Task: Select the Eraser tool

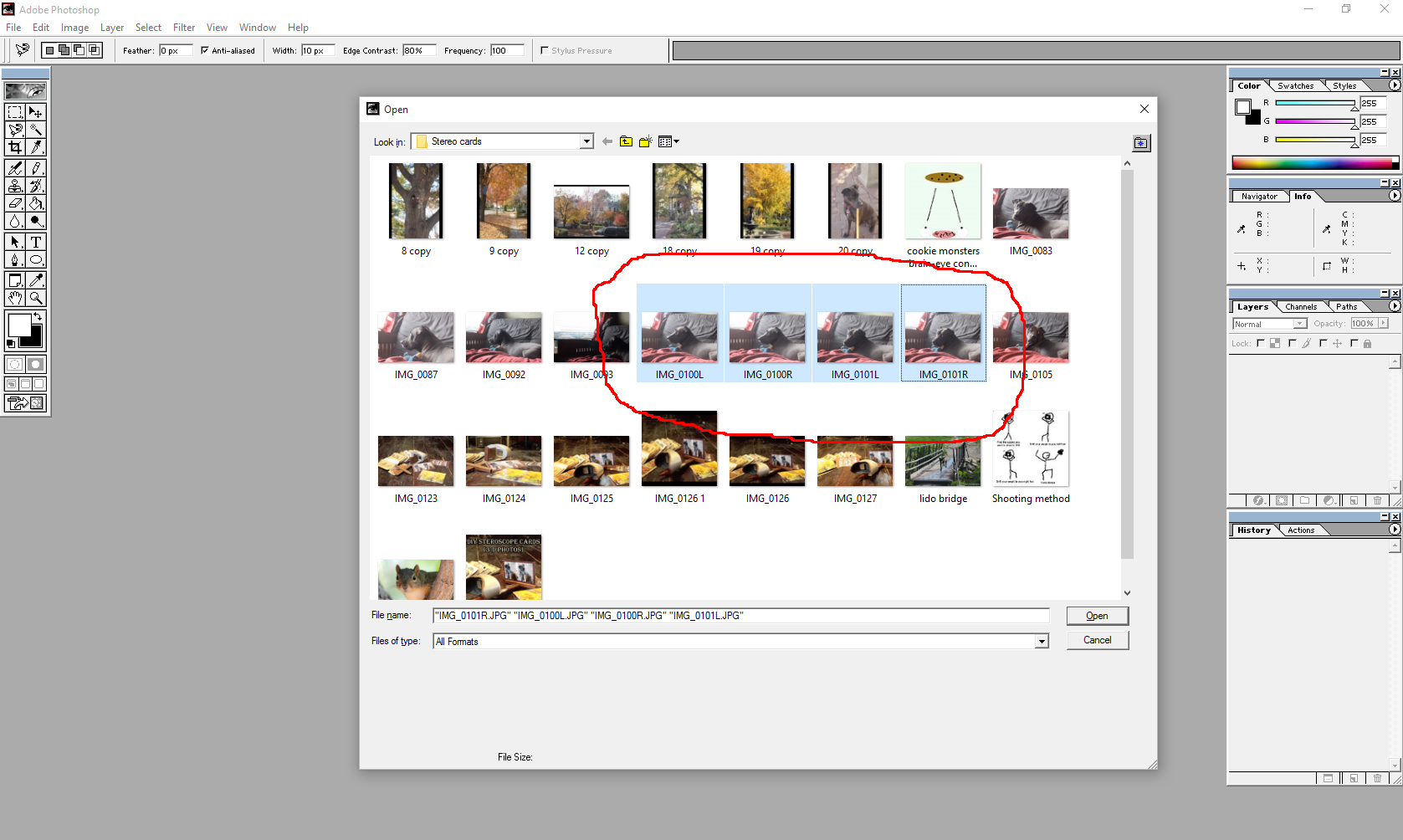Action: coord(15,203)
